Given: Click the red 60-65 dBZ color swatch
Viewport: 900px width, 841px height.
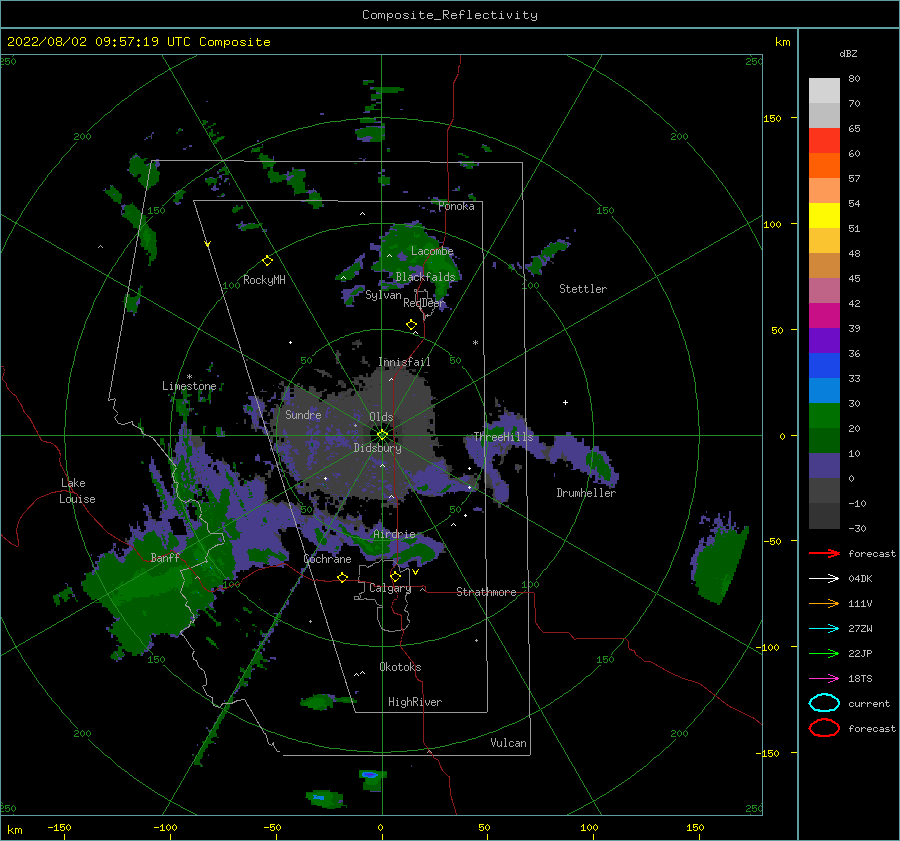Looking at the screenshot, I should tap(824, 141).
